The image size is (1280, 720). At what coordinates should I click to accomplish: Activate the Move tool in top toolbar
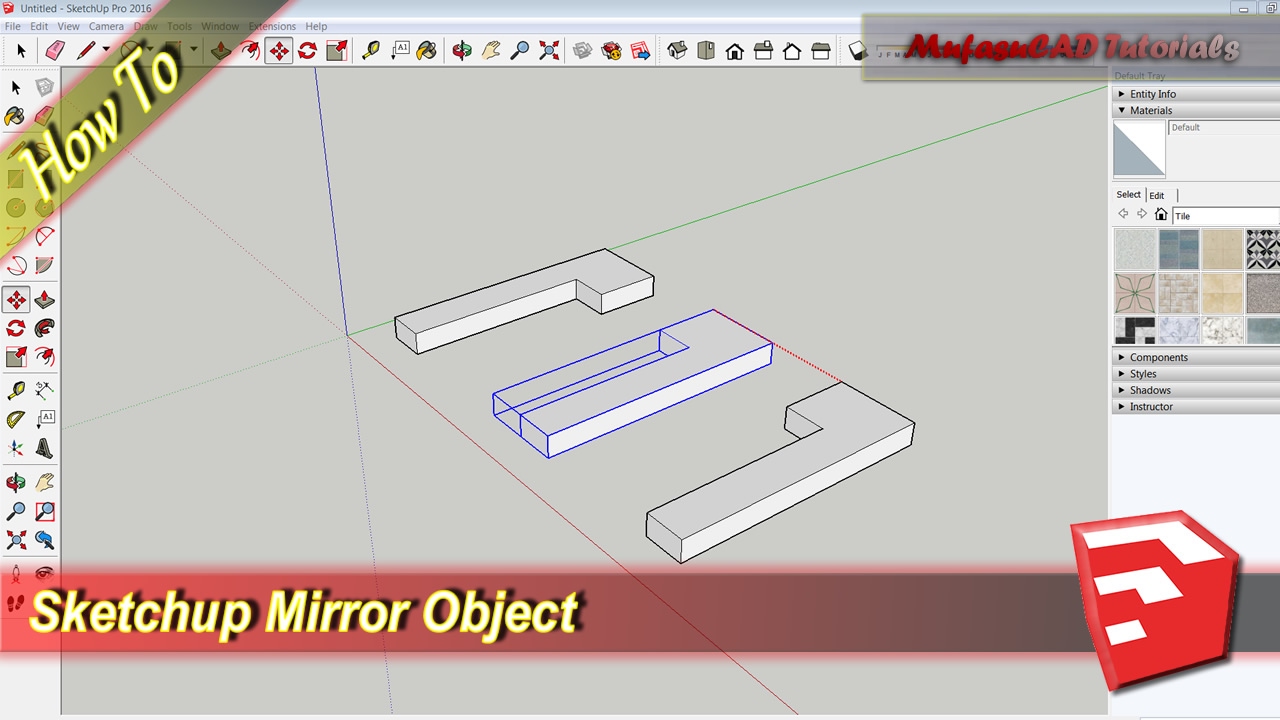coord(279,50)
